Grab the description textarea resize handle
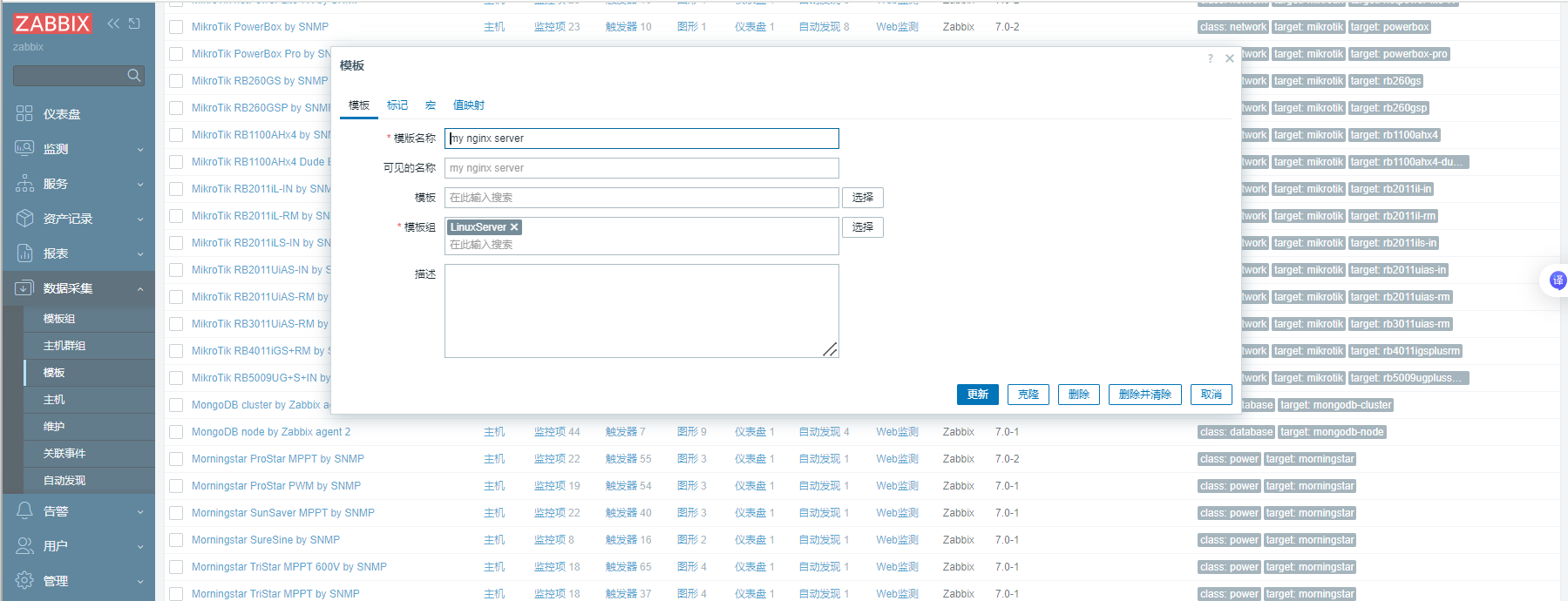 (x=830, y=349)
